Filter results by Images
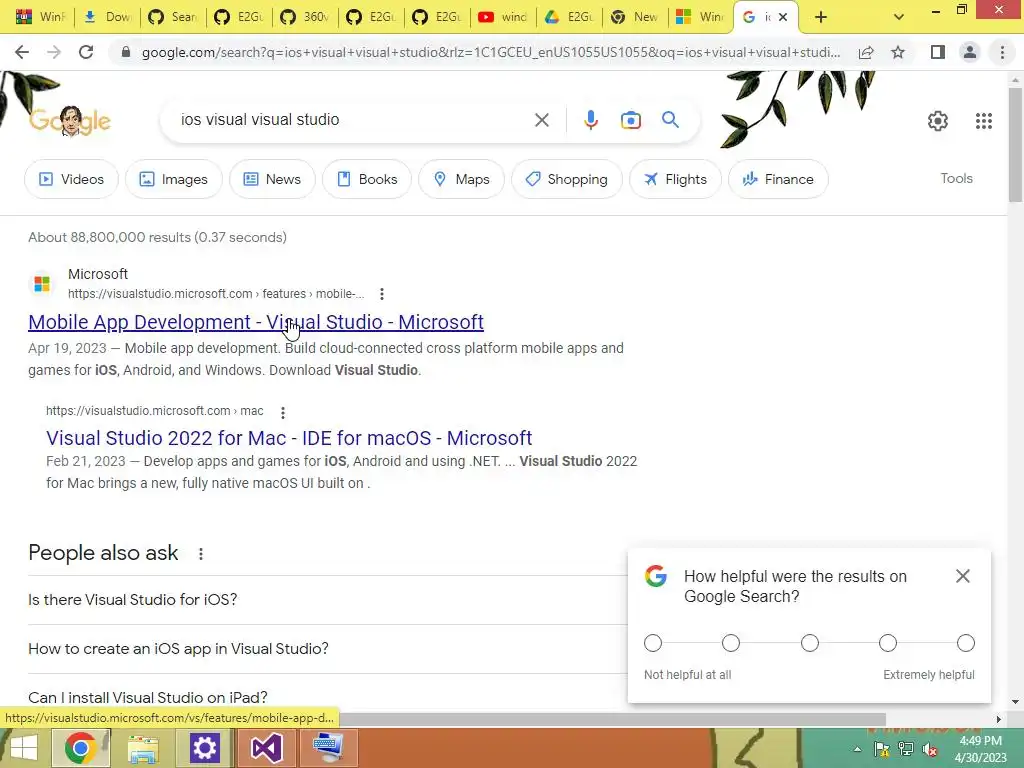The image size is (1024, 768). coord(174,179)
